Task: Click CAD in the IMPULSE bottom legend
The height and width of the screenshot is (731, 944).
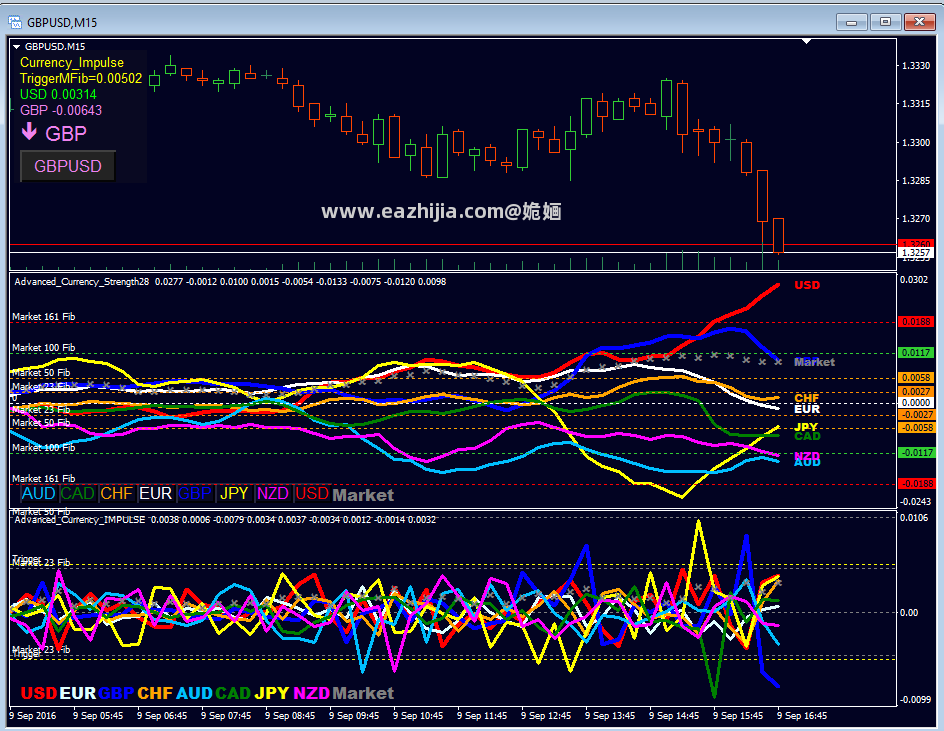Action: [233, 693]
